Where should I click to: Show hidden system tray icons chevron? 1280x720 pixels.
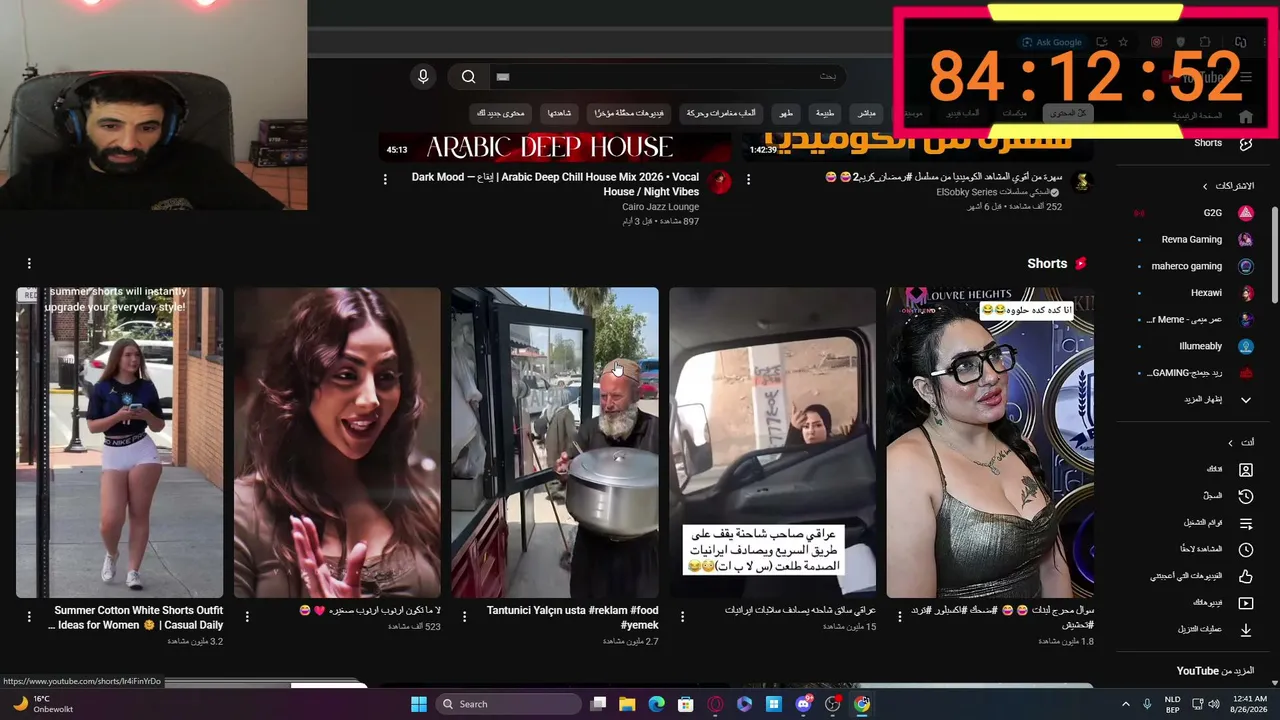tap(1125, 704)
